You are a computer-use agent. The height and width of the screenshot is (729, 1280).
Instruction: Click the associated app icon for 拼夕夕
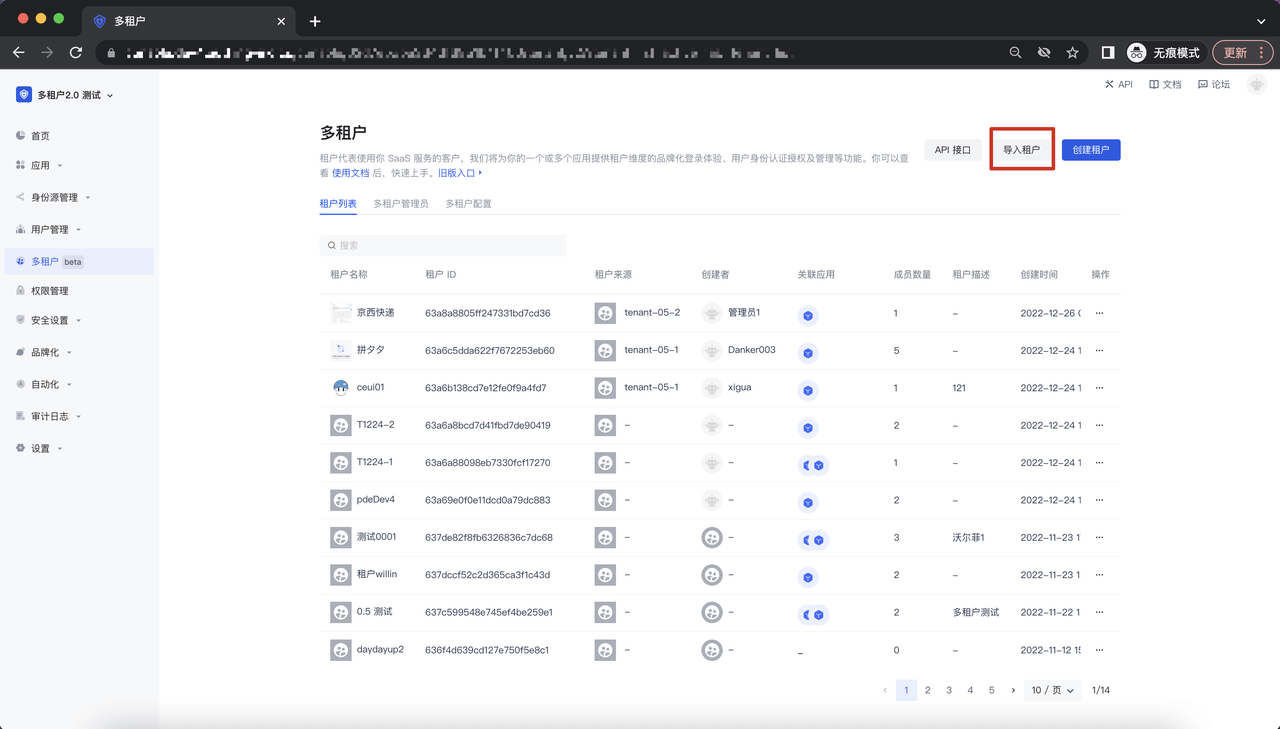808,353
